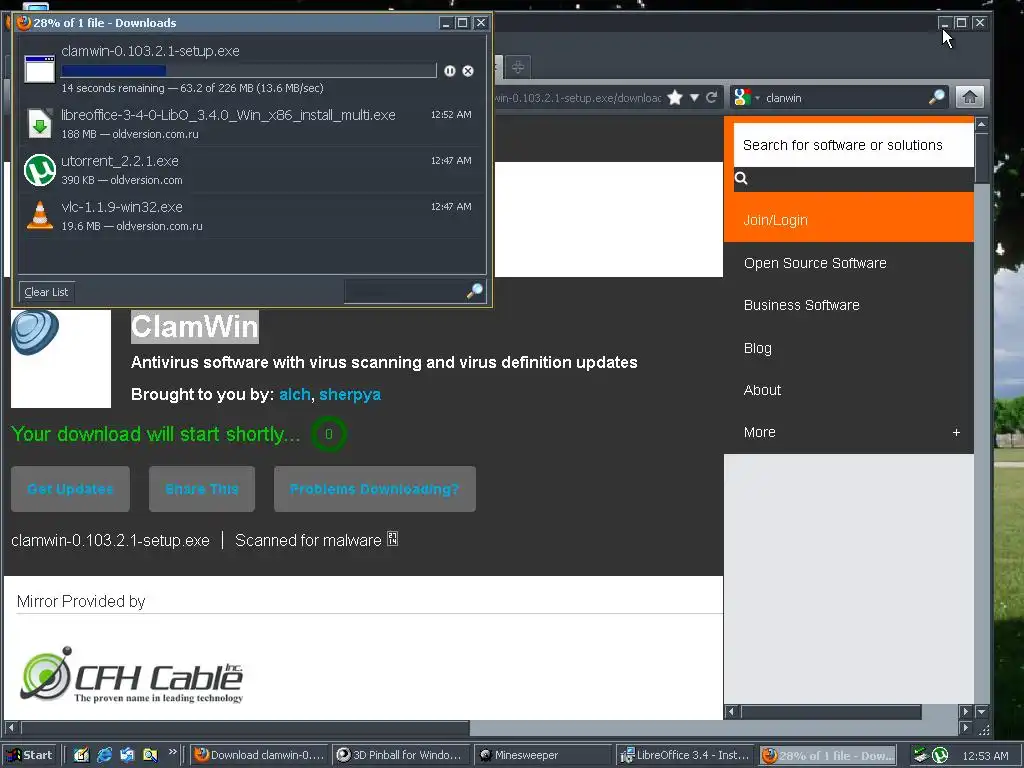
Task: Launch the Internet Explorer quick launch icon
Action: click(104, 755)
